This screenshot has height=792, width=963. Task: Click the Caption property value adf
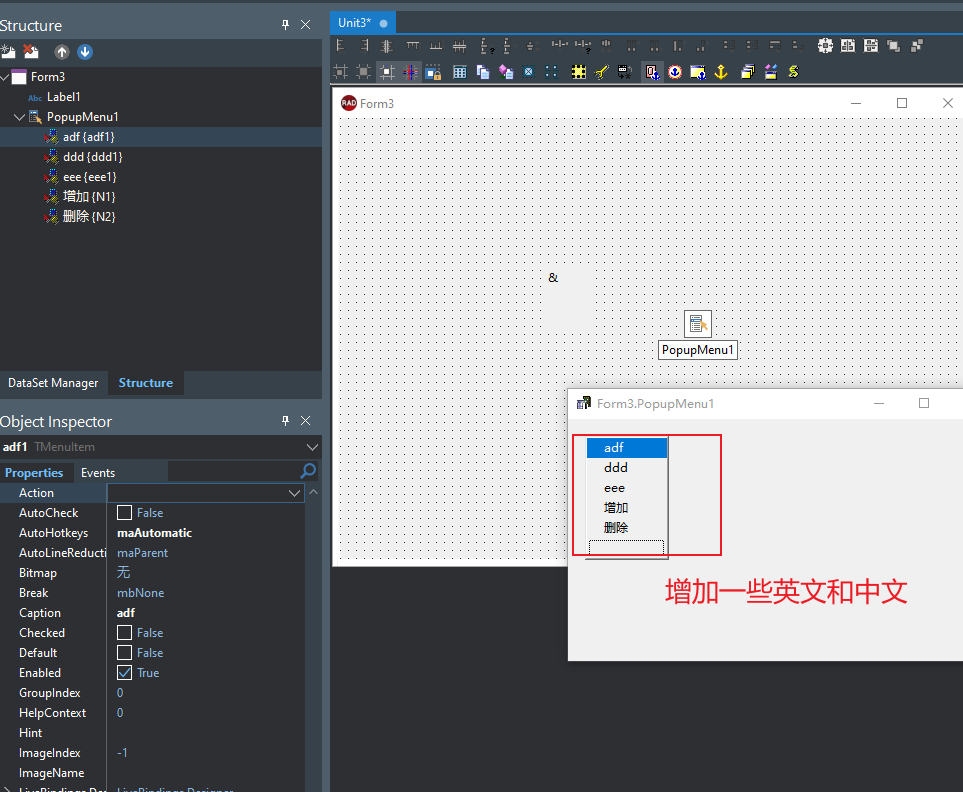pyautogui.click(x=126, y=613)
